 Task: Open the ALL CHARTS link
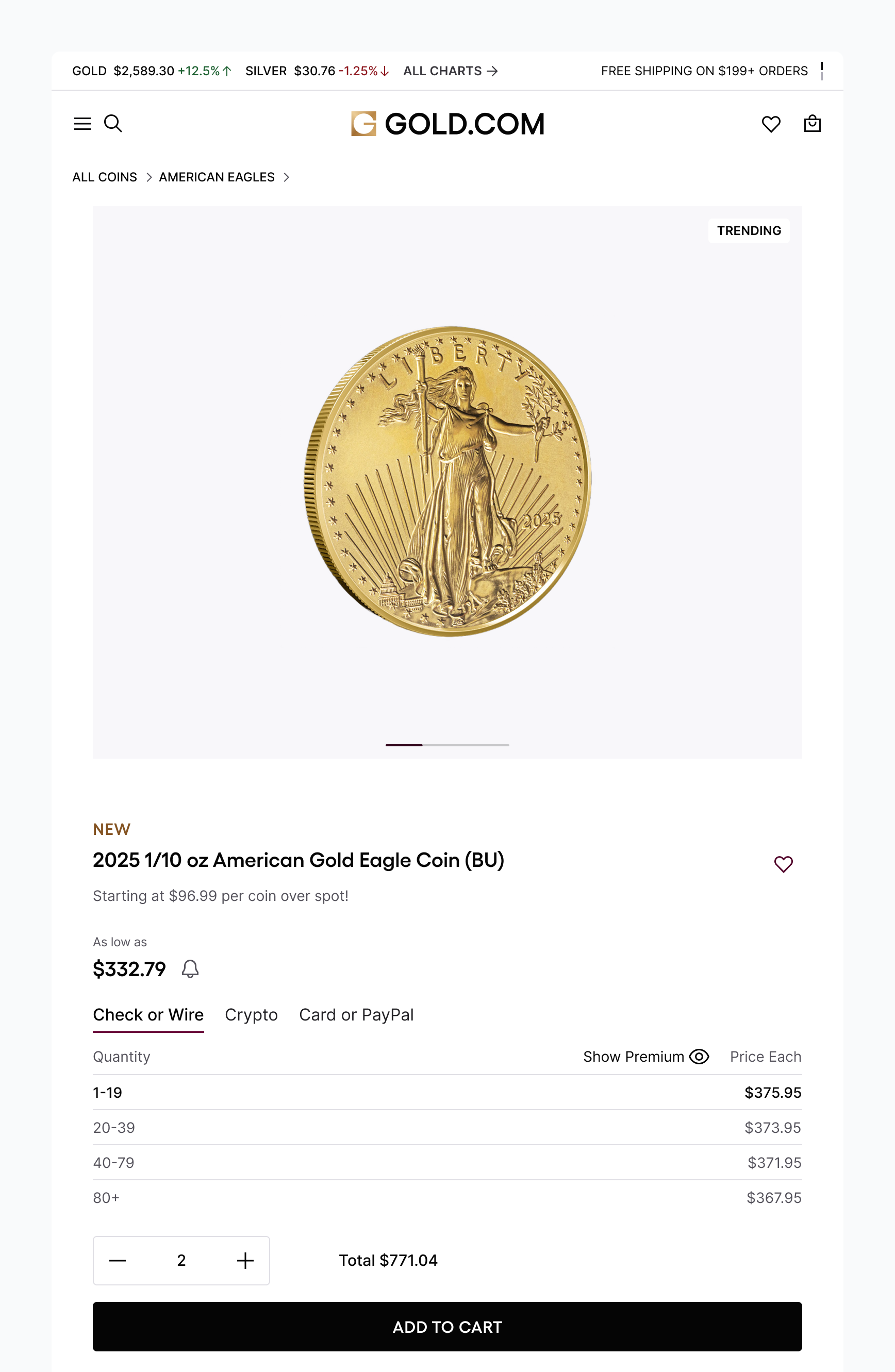tap(450, 71)
